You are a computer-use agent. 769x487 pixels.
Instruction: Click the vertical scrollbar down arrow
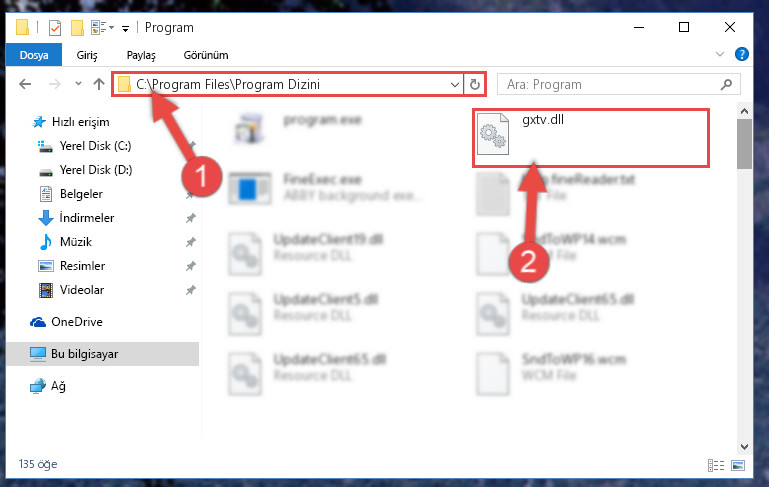(744, 447)
